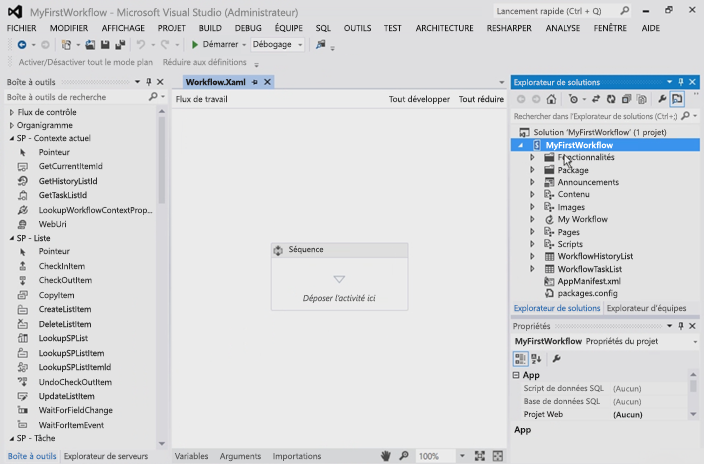Open the Arguments pane

click(x=240, y=456)
